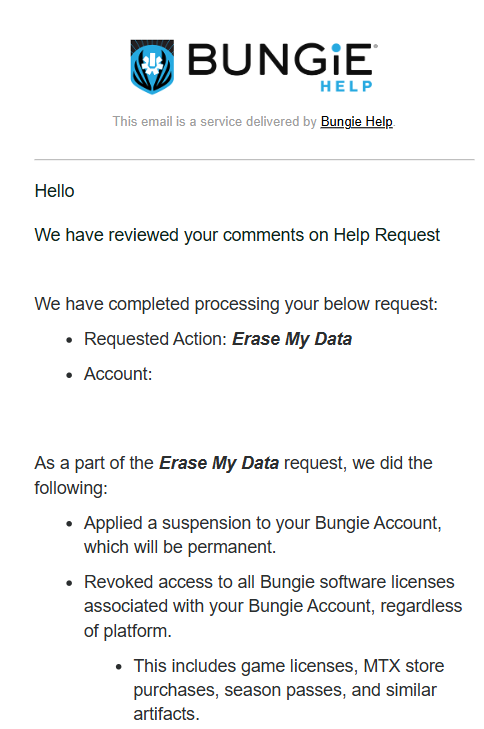484x729 pixels.
Task: Click bold "Erase My Data" before "request, we did"
Action: (219, 463)
